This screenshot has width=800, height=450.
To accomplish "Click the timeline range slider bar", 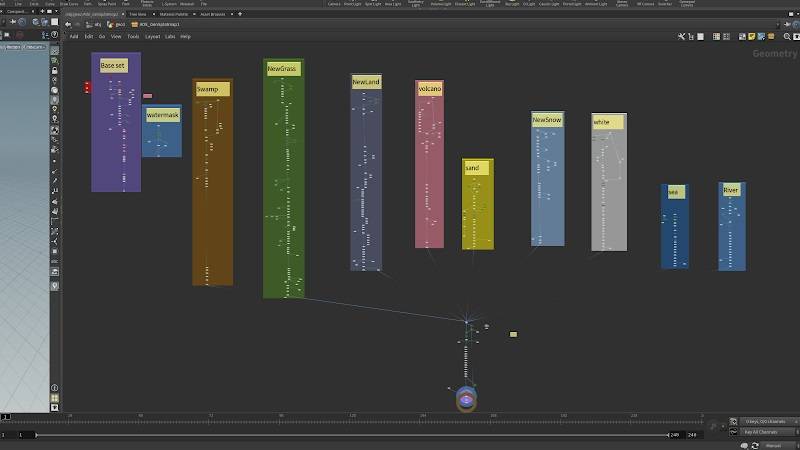I will tap(350, 435).
